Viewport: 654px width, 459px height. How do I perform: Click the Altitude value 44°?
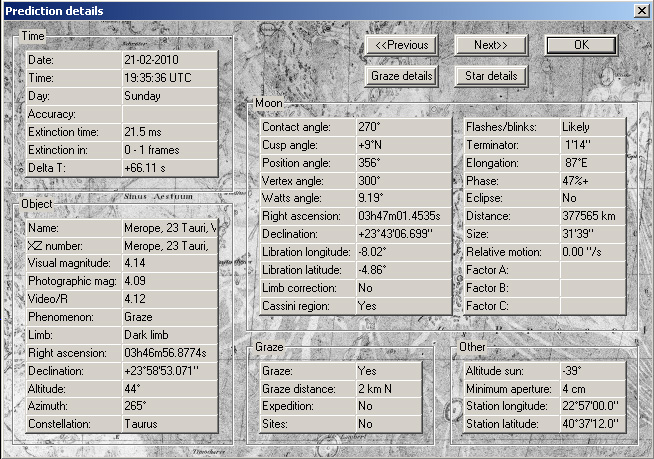[x=170, y=388]
